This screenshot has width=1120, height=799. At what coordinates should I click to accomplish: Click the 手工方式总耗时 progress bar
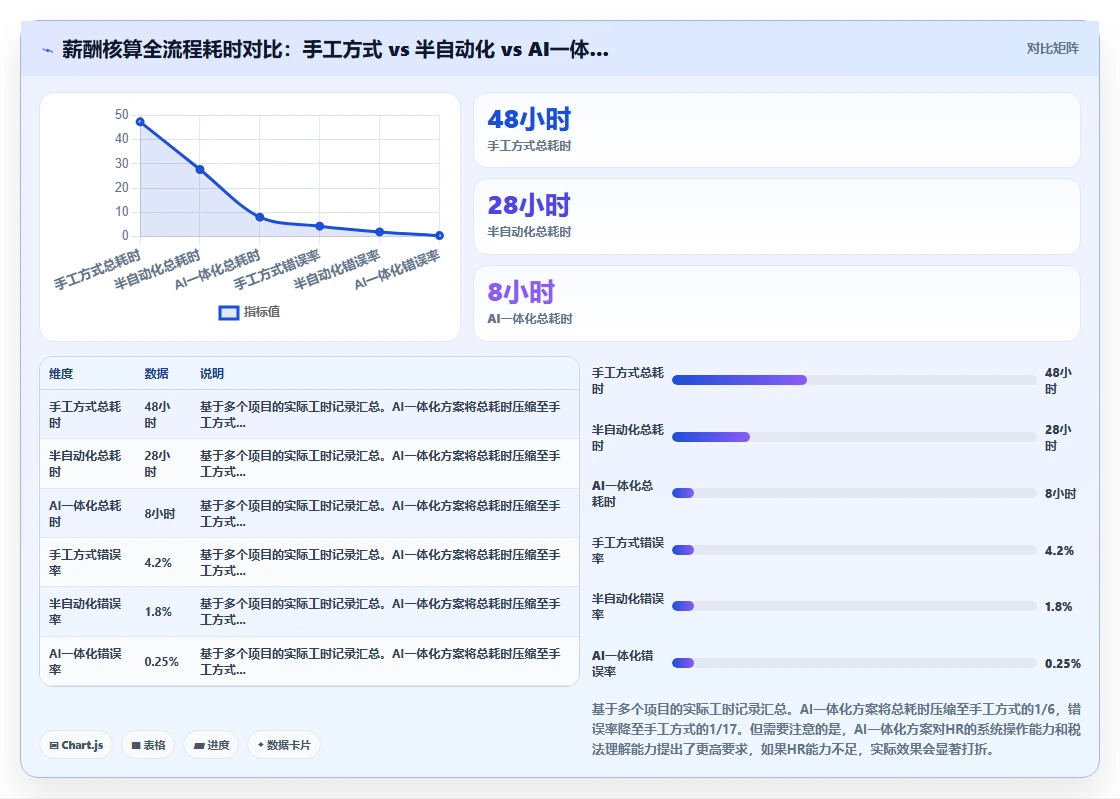[854, 380]
